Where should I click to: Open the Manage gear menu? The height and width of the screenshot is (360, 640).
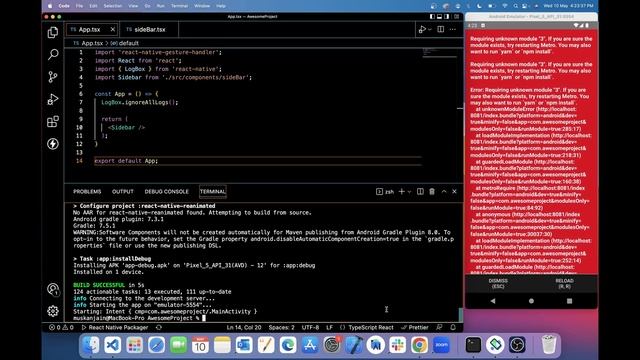[53, 311]
